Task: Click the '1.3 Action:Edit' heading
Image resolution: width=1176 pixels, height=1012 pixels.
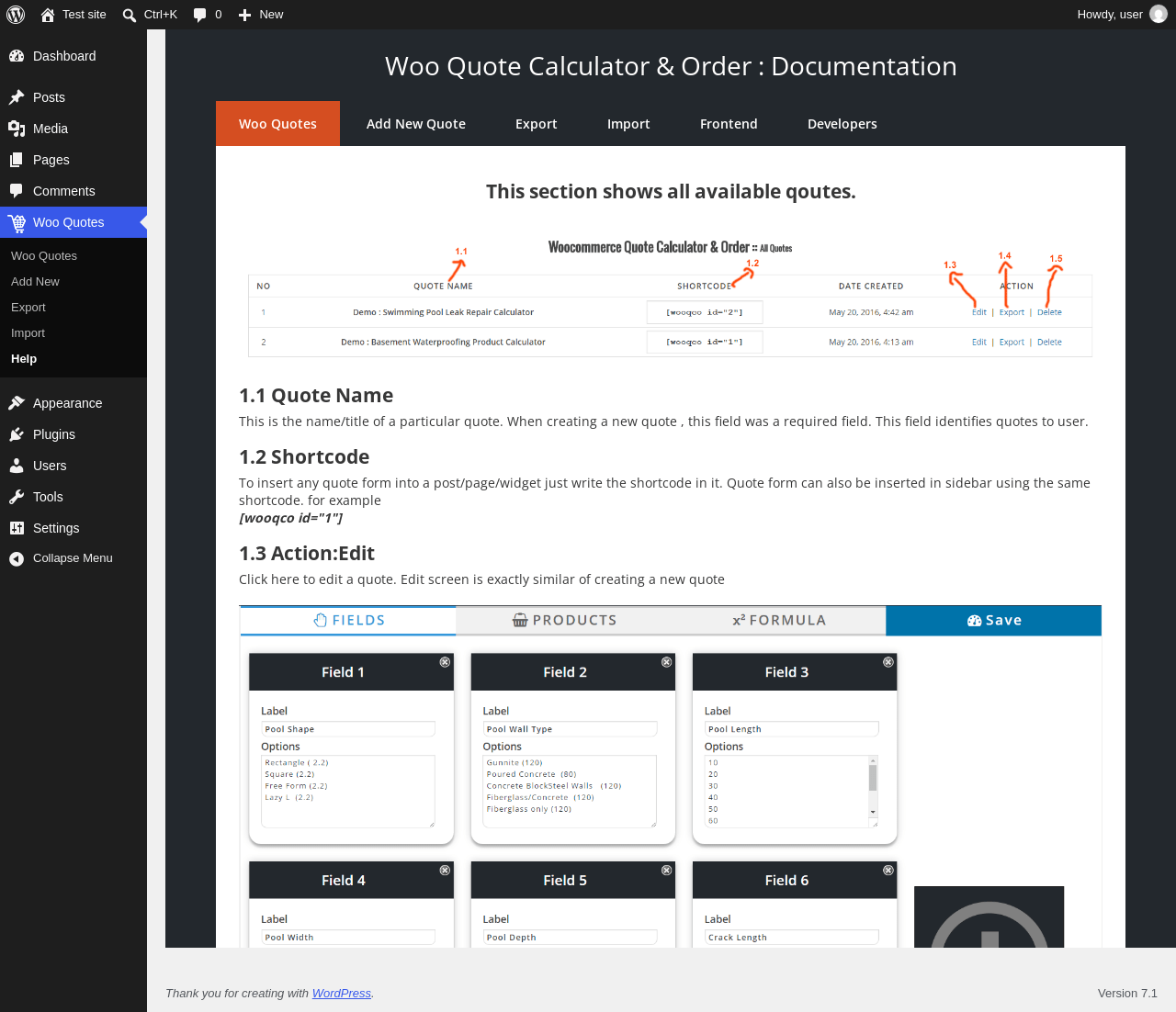Action: pos(307,554)
